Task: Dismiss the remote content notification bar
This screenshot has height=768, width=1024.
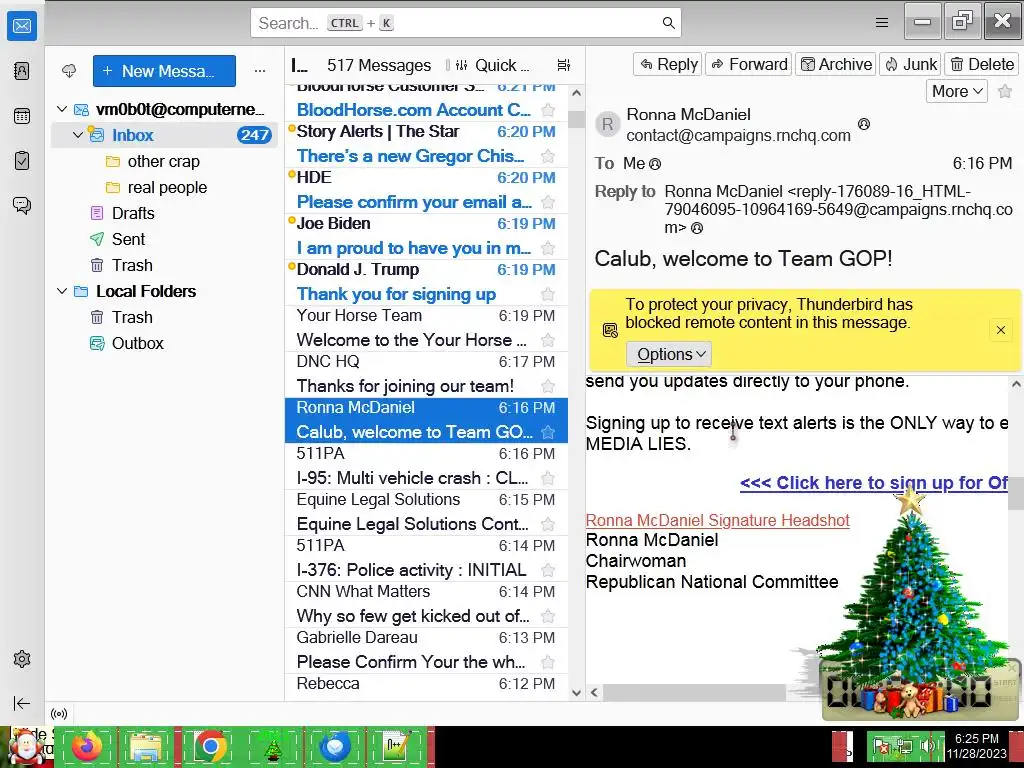Action: point(1000,330)
